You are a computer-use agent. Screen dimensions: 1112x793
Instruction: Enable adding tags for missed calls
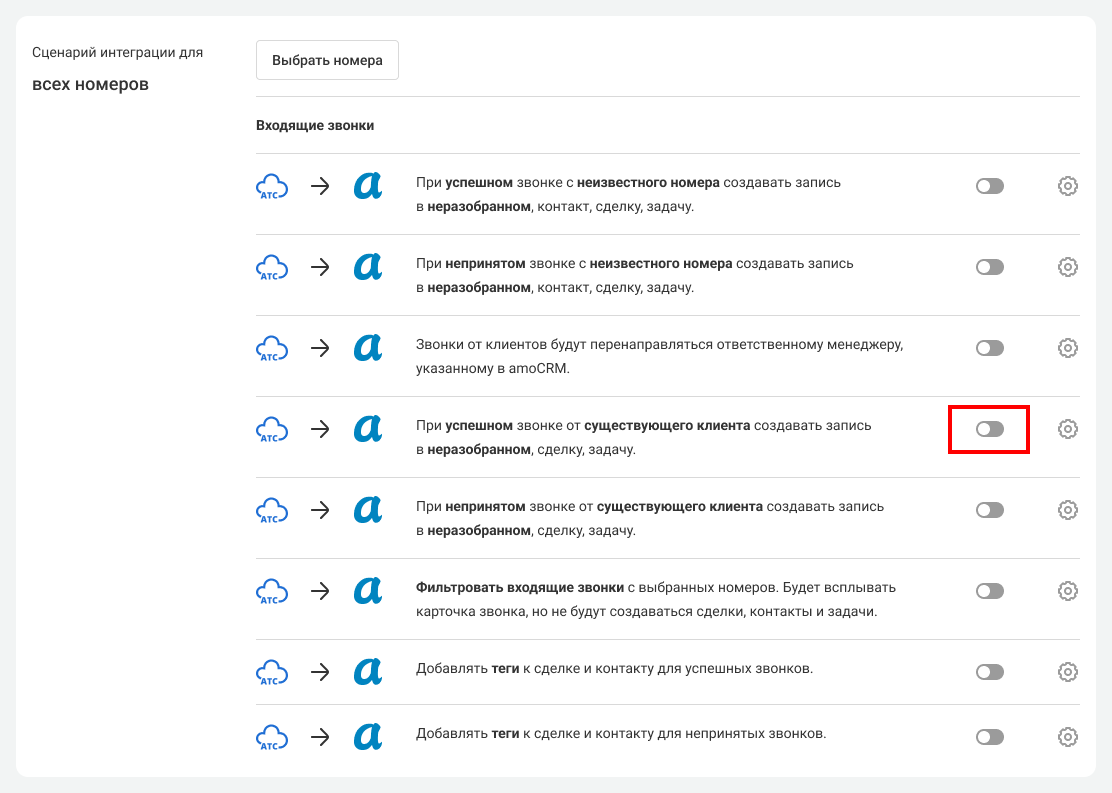point(989,737)
